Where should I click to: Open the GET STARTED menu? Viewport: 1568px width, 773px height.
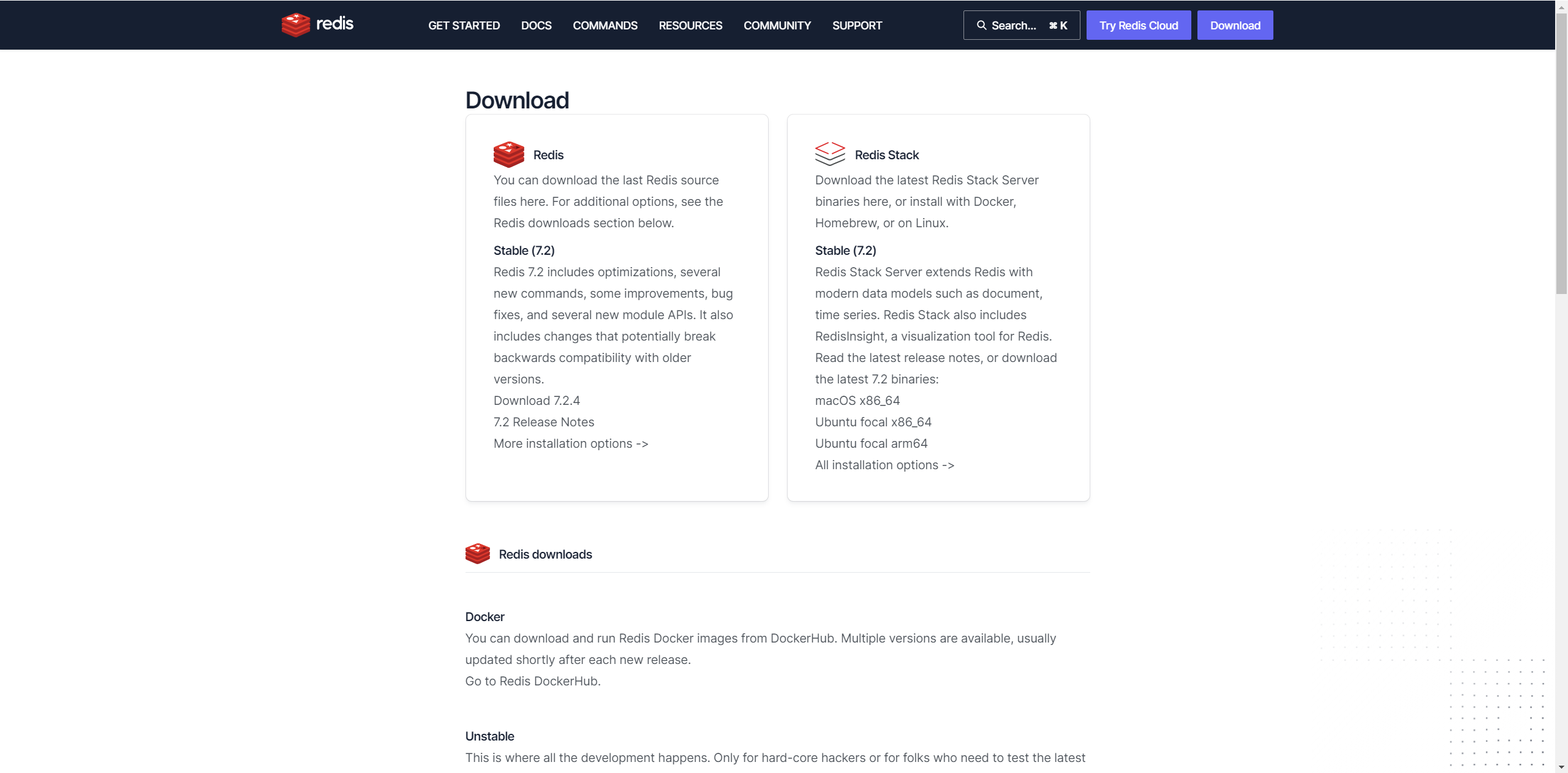[463, 25]
